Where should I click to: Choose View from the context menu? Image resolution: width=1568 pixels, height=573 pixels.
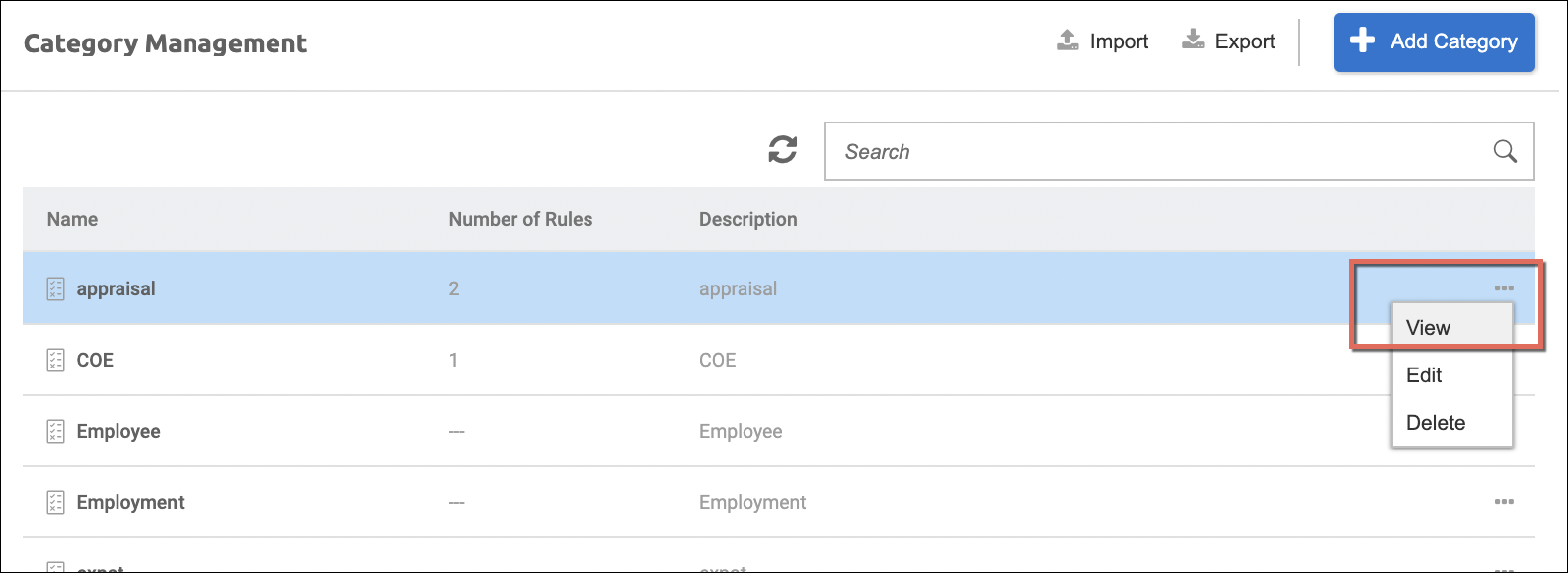pos(1428,328)
